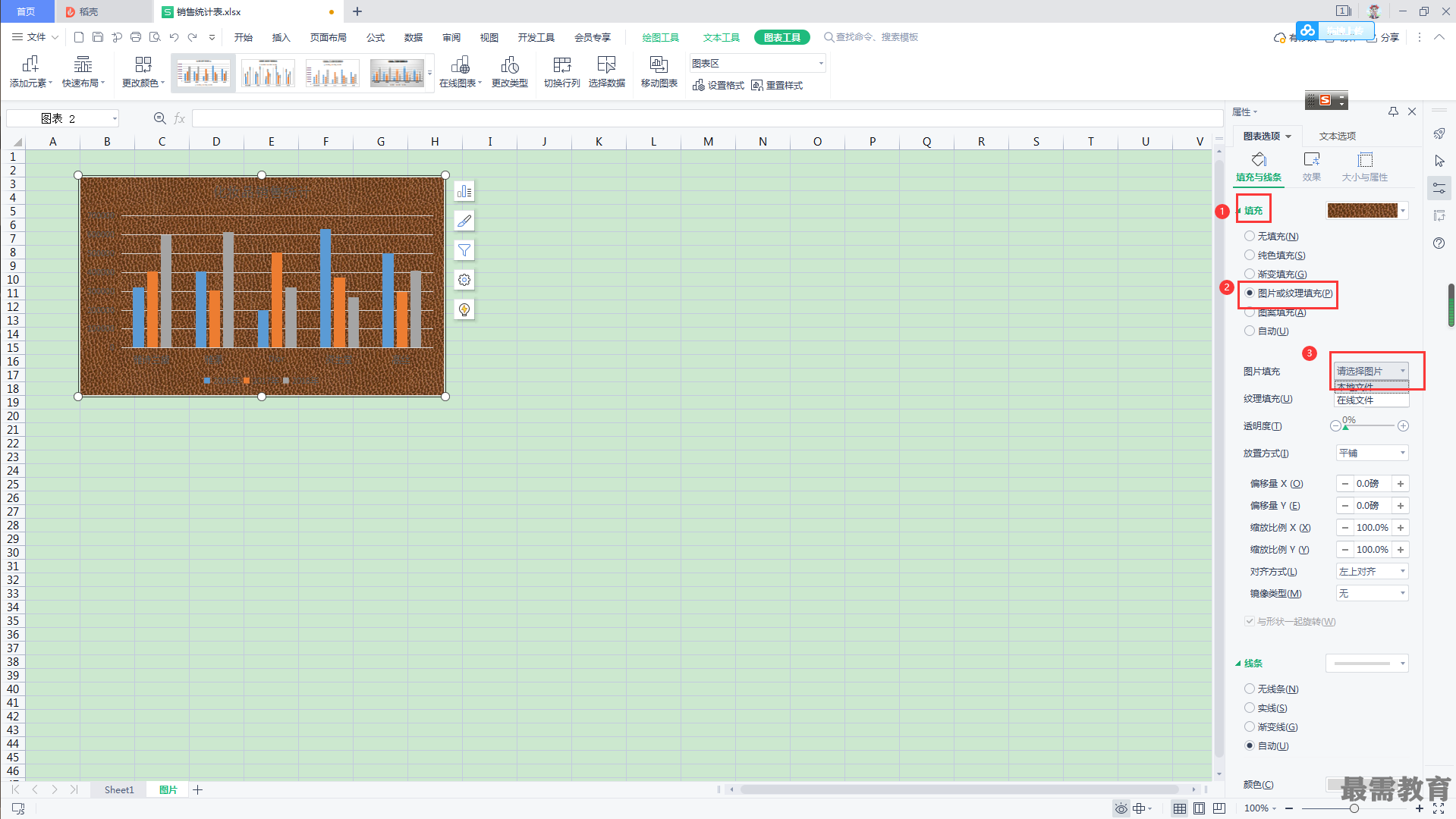Open the placement method 平铺 dropdown
The image size is (1456, 819).
(1372, 453)
